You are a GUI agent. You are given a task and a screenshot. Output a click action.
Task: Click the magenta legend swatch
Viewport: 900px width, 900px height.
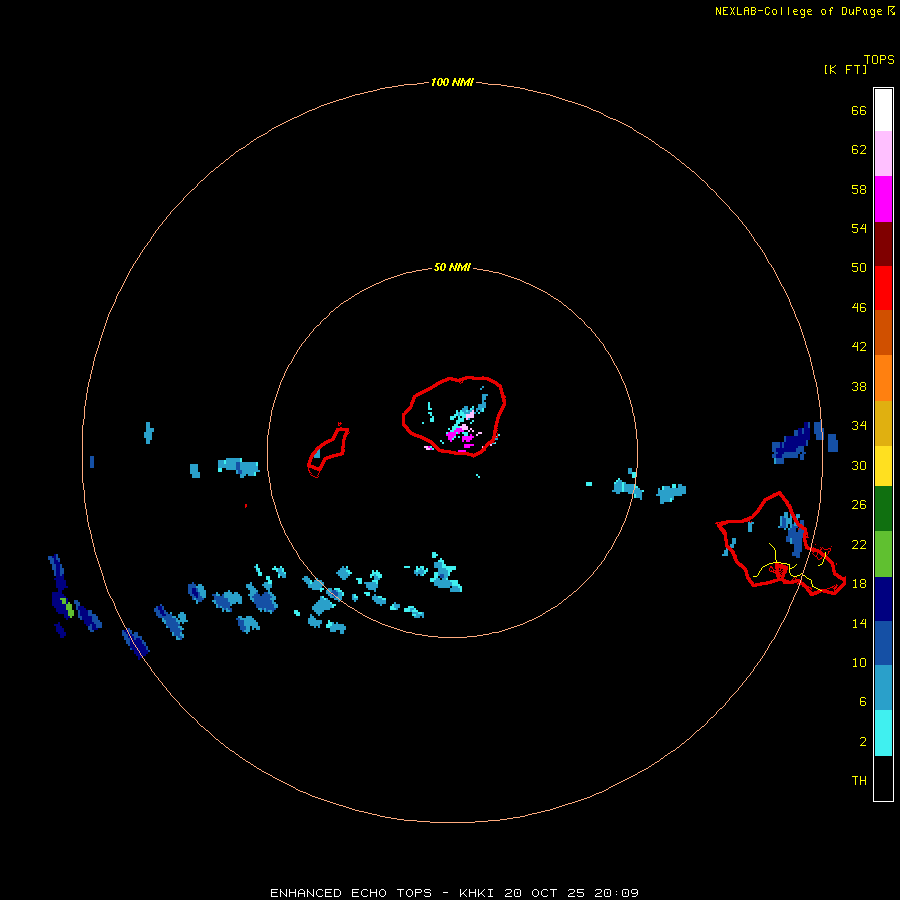pos(883,199)
